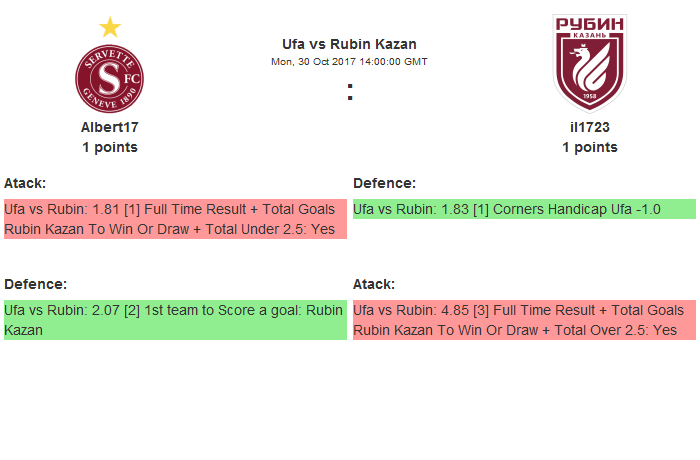
Task: Select the green 1st team to Score bet
Action: click(x=175, y=319)
